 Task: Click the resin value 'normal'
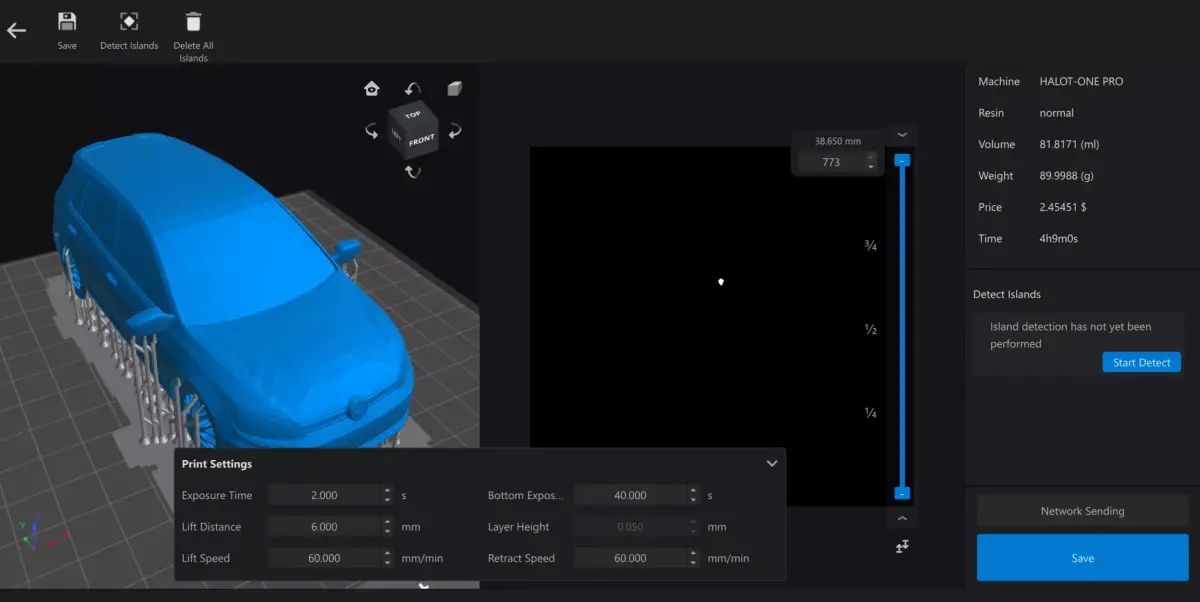1056,113
